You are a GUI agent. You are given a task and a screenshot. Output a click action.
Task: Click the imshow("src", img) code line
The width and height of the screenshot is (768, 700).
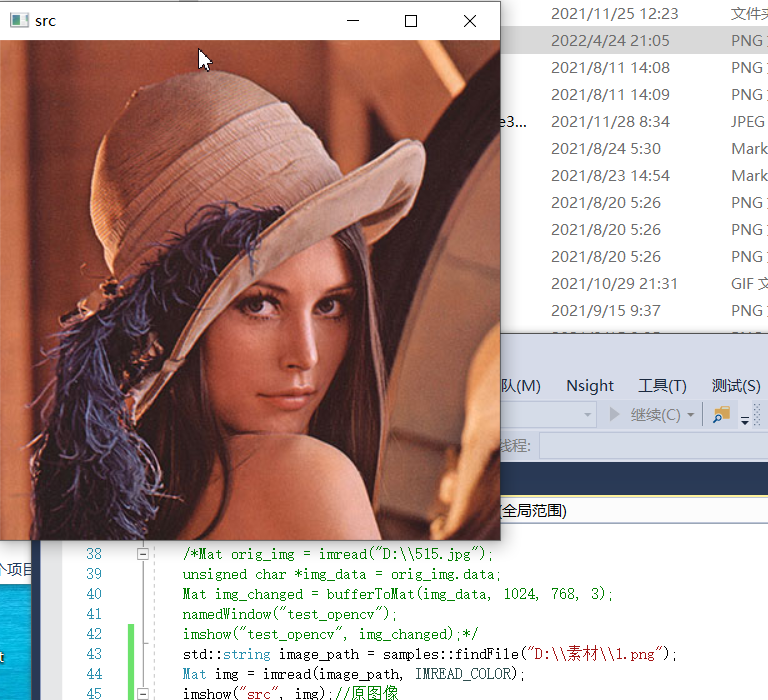pyautogui.click(x=290, y=694)
